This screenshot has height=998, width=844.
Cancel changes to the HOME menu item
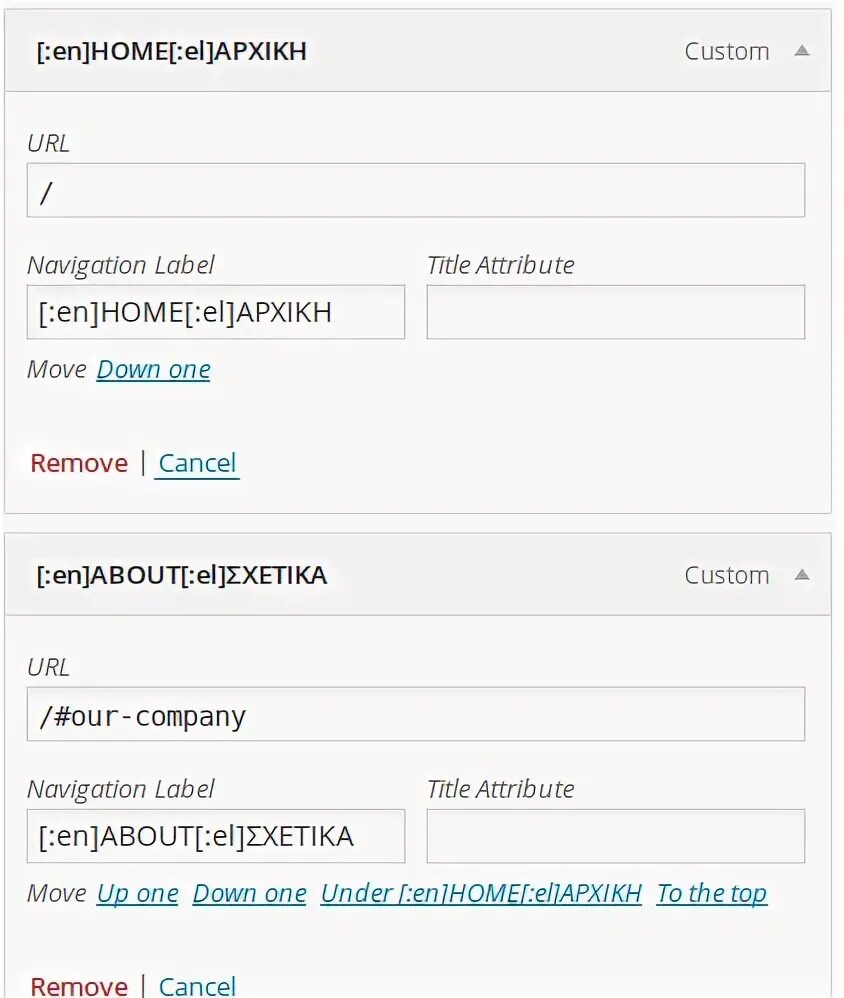pyautogui.click(x=197, y=464)
